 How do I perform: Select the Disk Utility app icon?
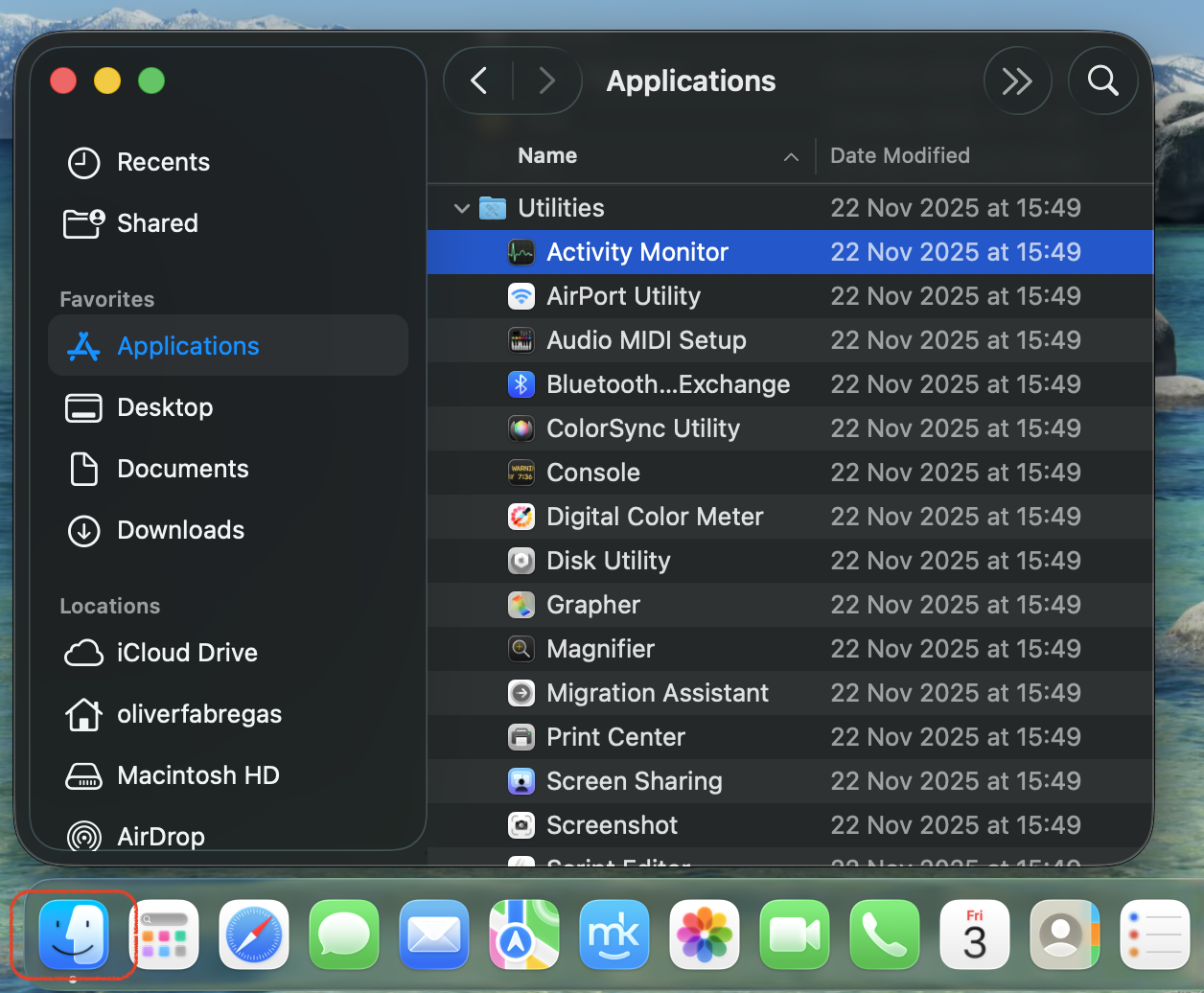click(521, 561)
